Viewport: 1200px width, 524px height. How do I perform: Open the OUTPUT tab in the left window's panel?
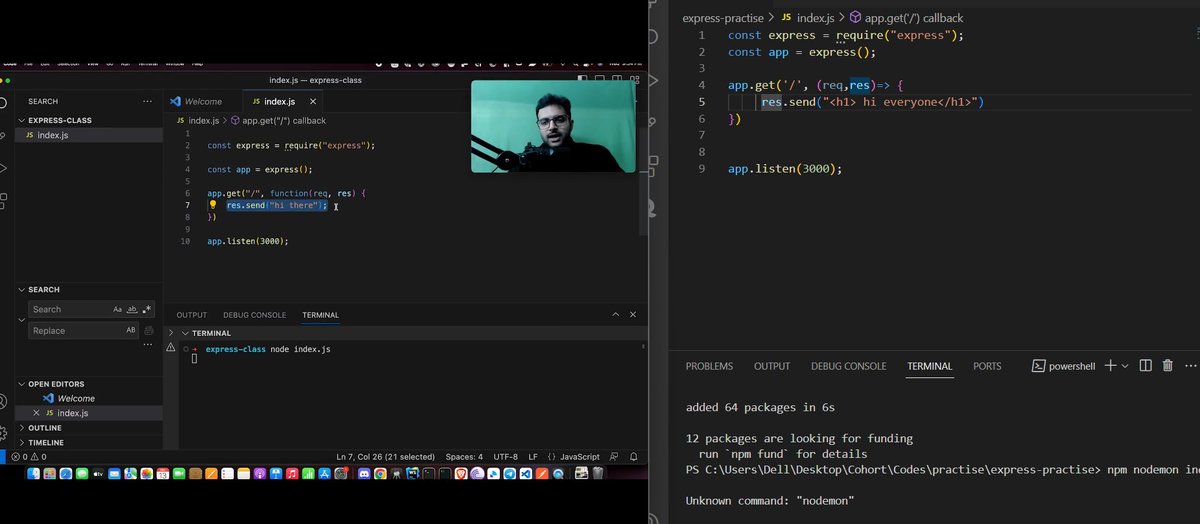(x=192, y=315)
